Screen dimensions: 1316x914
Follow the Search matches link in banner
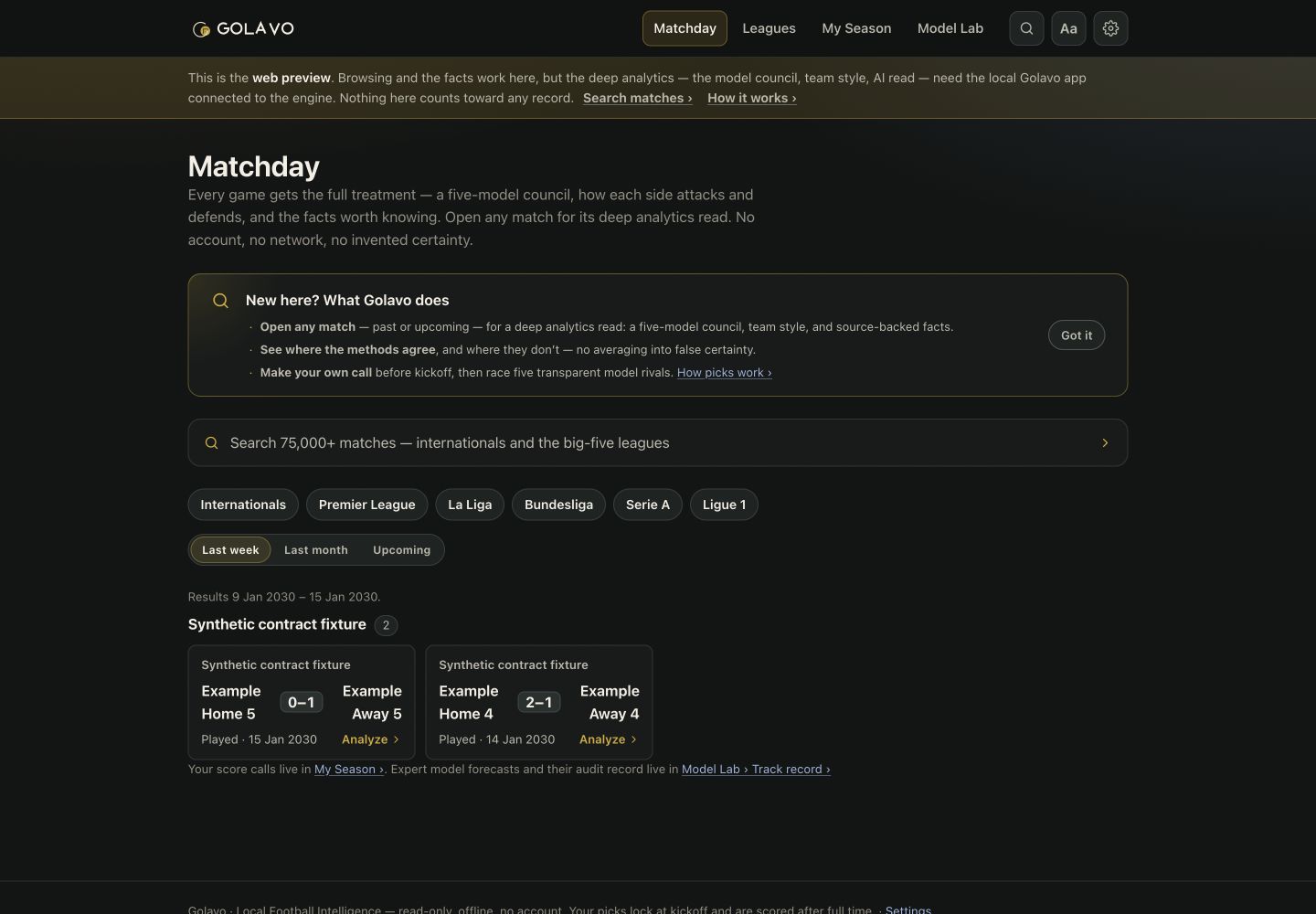click(x=637, y=98)
